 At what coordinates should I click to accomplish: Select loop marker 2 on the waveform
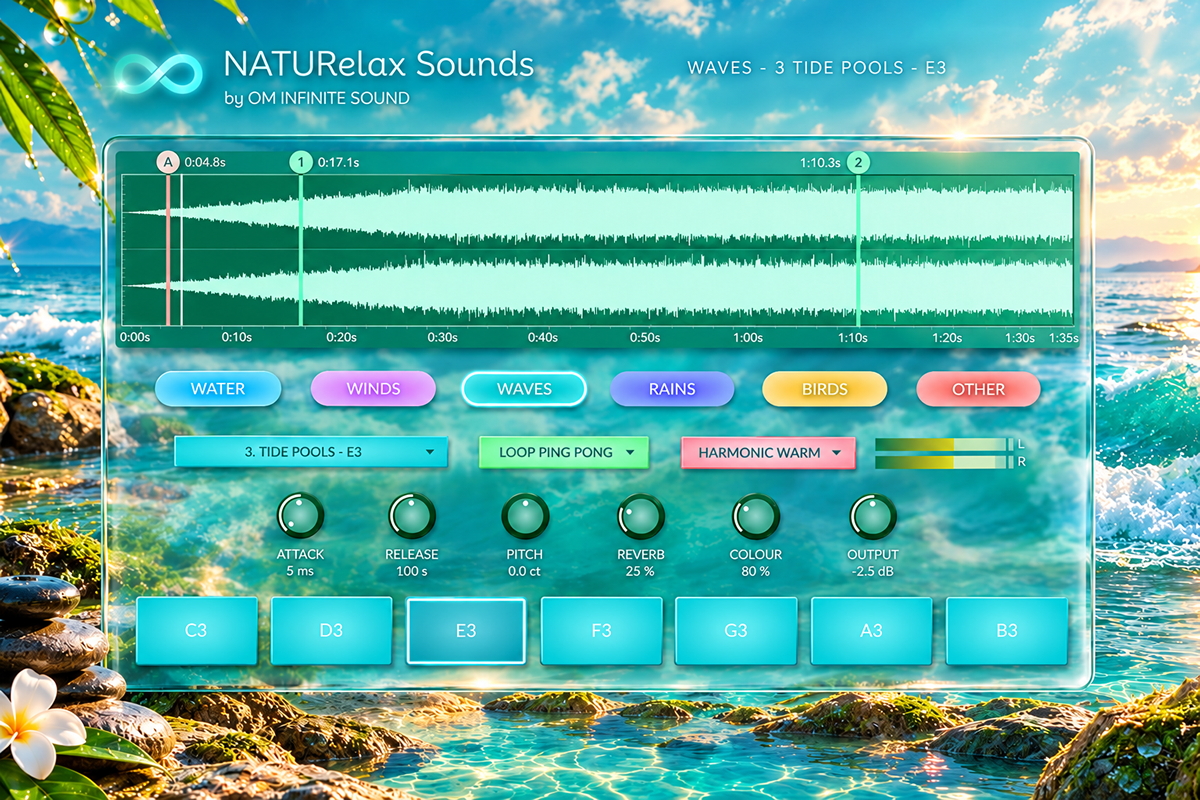click(857, 162)
